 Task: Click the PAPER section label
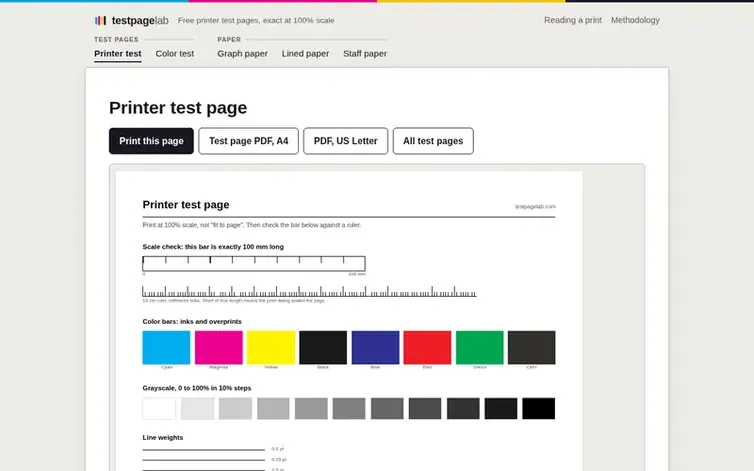click(229, 39)
